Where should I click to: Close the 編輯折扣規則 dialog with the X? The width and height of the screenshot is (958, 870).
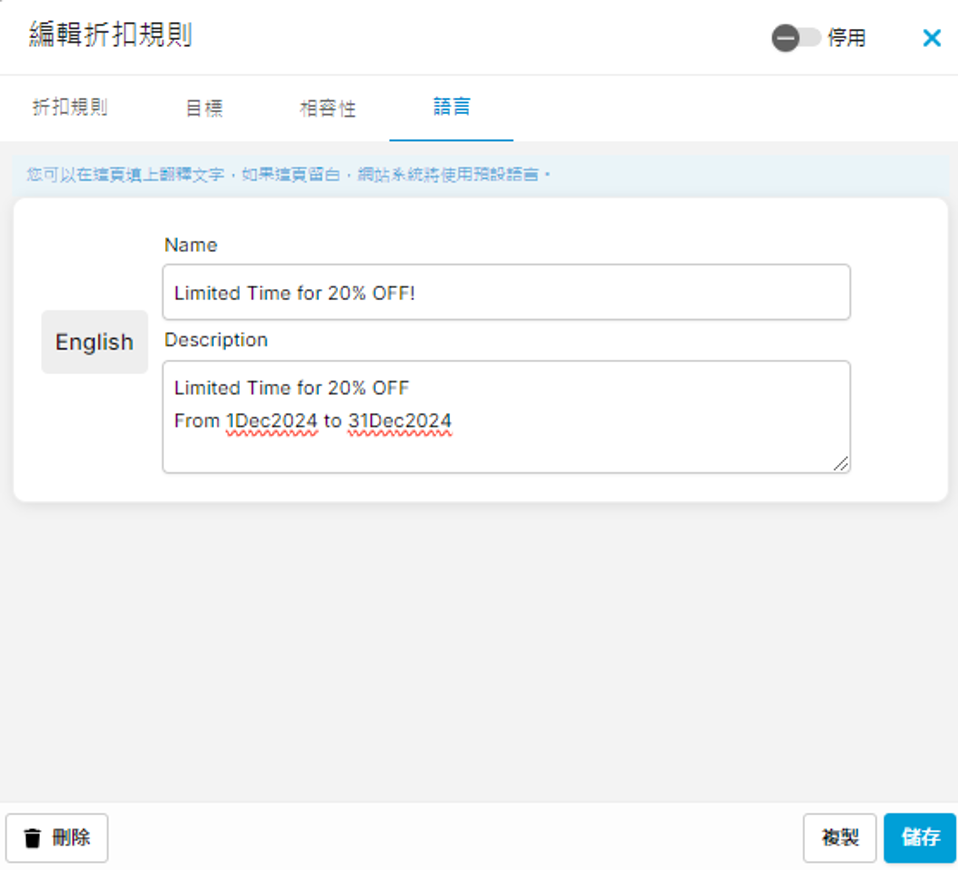pos(931,38)
